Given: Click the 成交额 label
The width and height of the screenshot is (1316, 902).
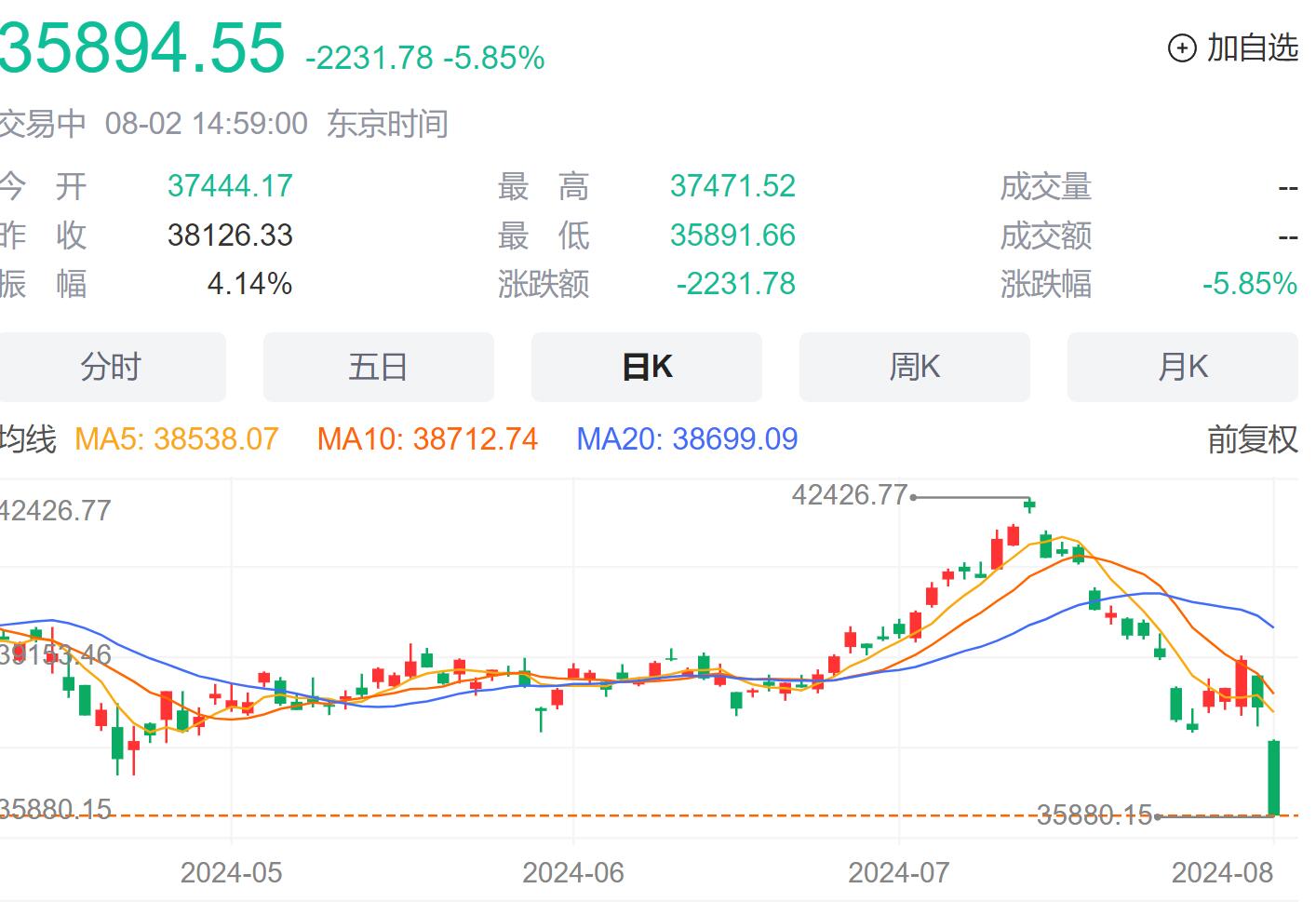Looking at the screenshot, I should pyautogui.click(x=1046, y=235).
